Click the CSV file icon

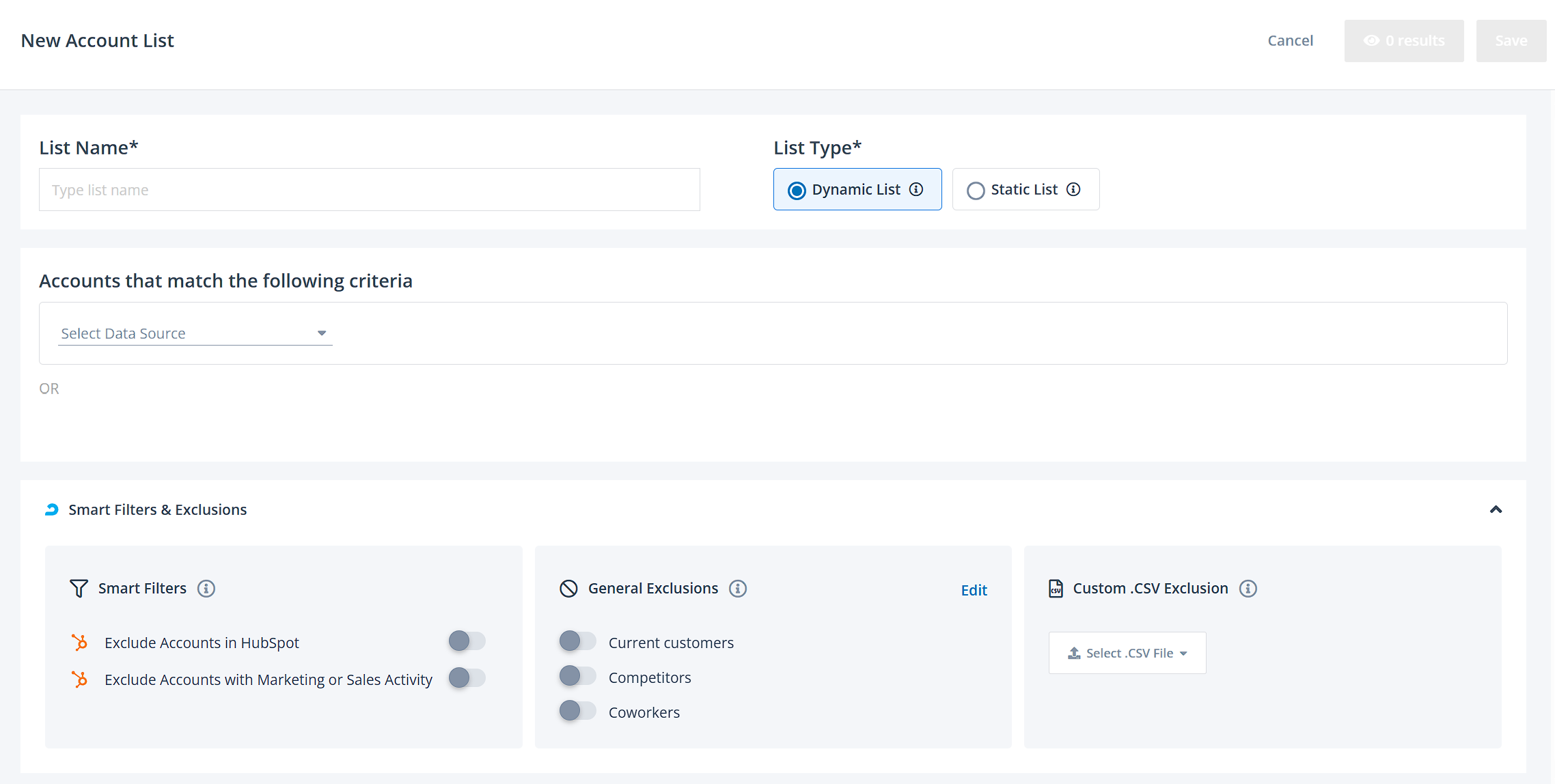point(1056,589)
